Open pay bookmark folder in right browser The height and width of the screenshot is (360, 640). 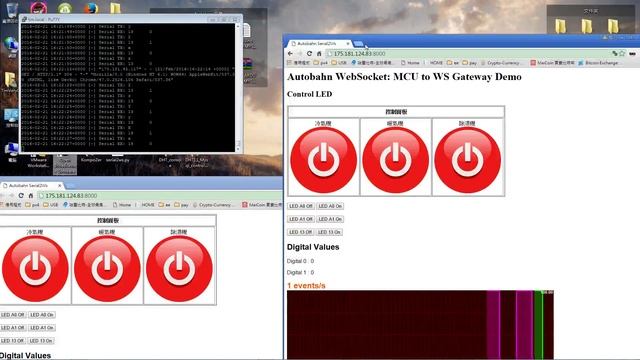470,63
